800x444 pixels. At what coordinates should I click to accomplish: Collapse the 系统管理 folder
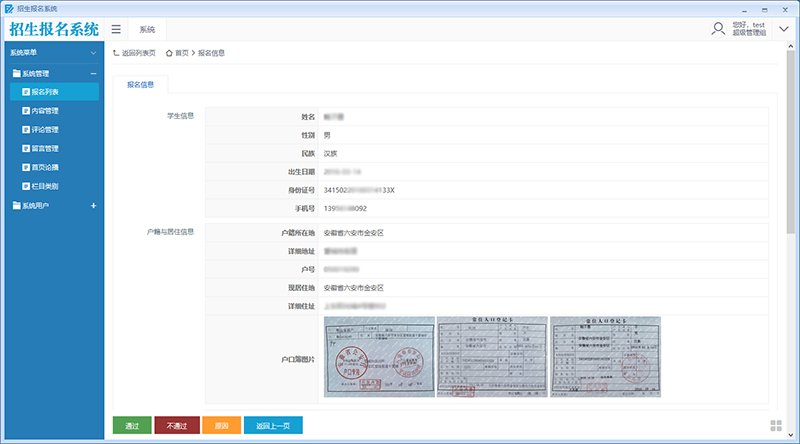pos(93,73)
